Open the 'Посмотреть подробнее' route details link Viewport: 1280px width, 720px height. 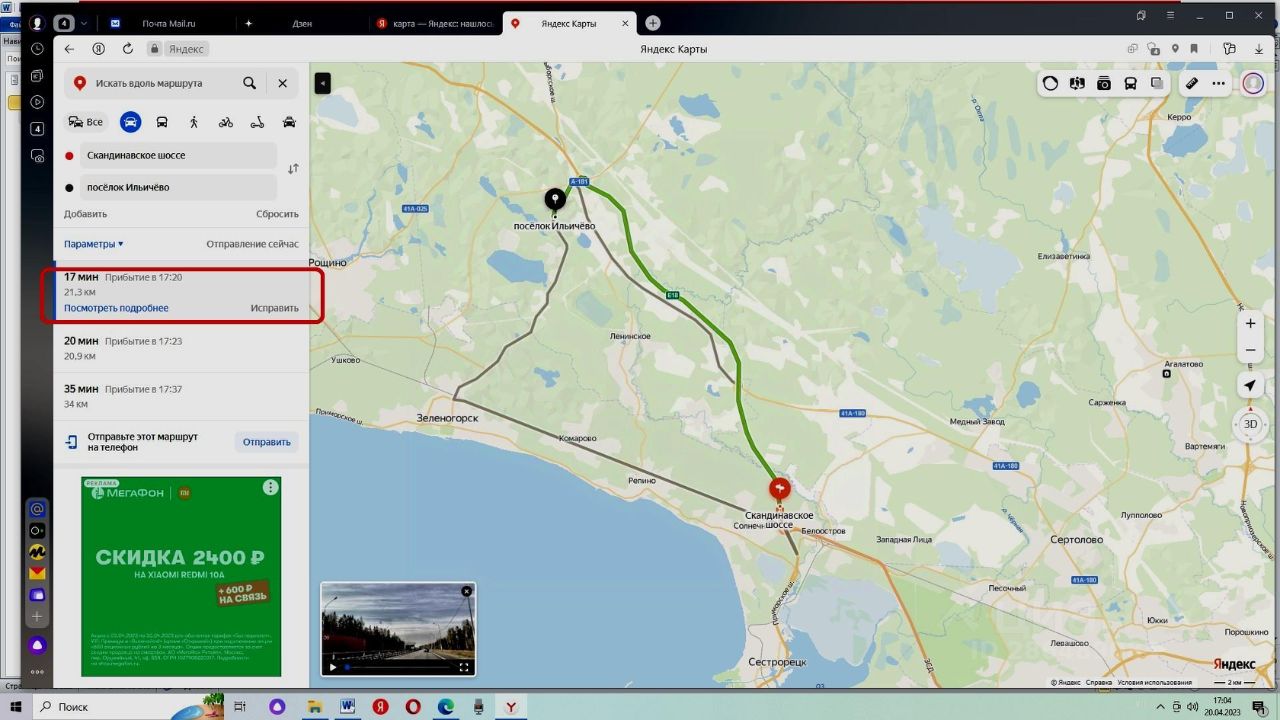(116, 308)
